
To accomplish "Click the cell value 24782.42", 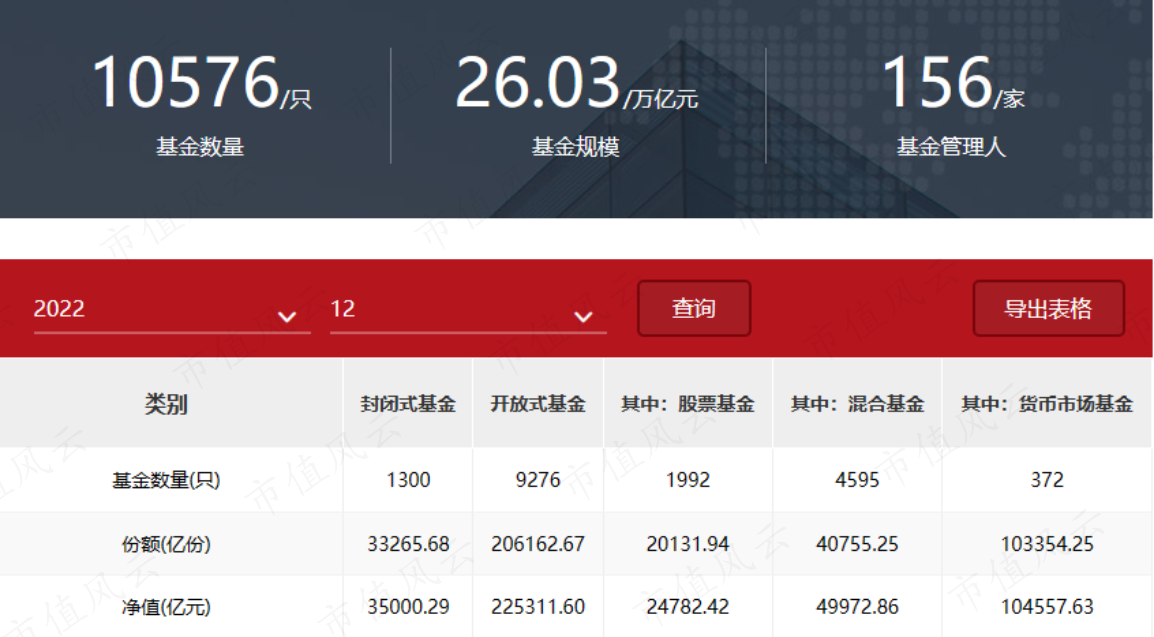I will pyautogui.click(x=688, y=607).
